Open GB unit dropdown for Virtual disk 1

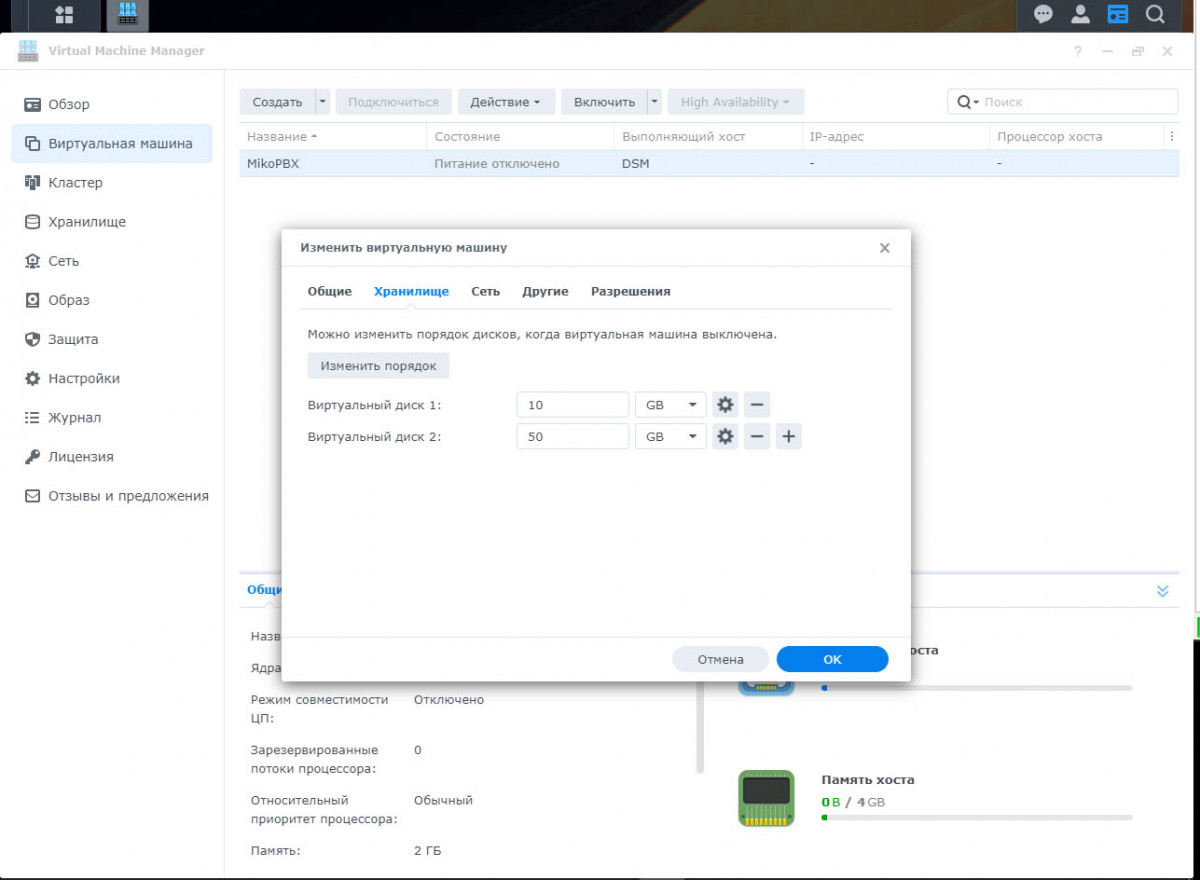tap(671, 405)
